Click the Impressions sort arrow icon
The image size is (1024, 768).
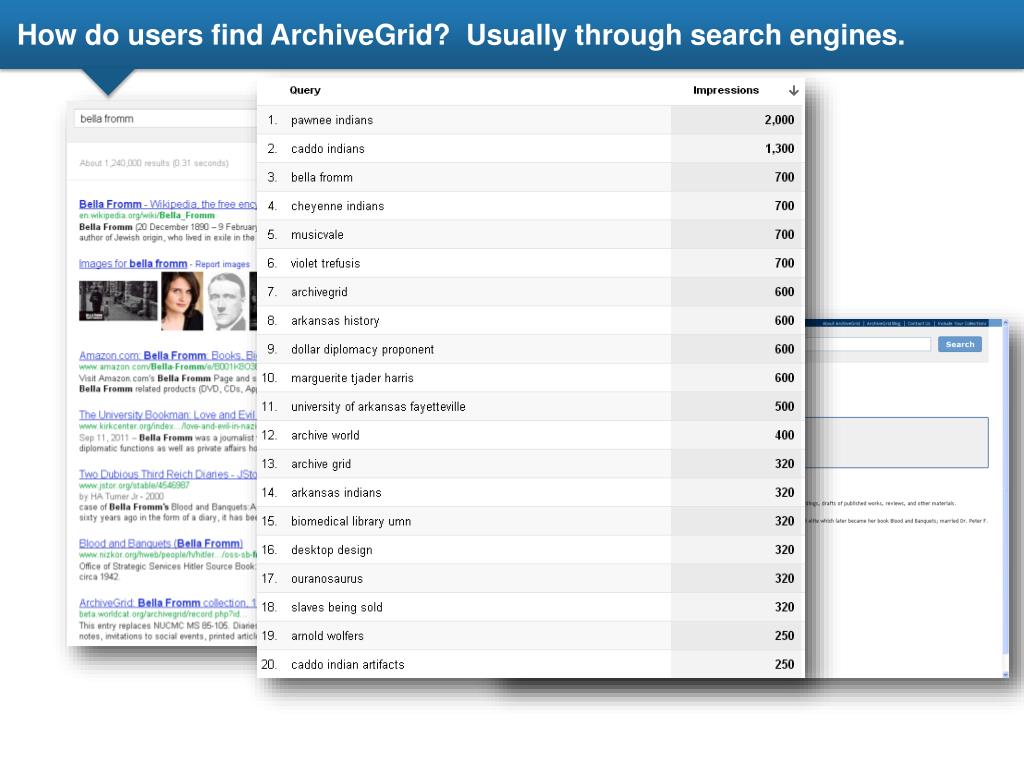[793, 91]
